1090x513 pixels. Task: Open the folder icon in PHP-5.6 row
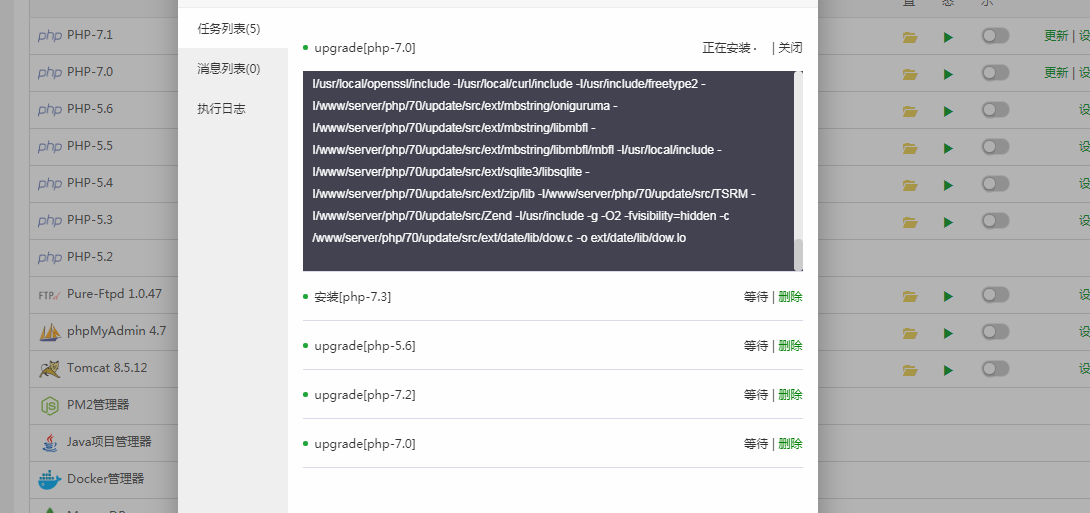(x=910, y=111)
